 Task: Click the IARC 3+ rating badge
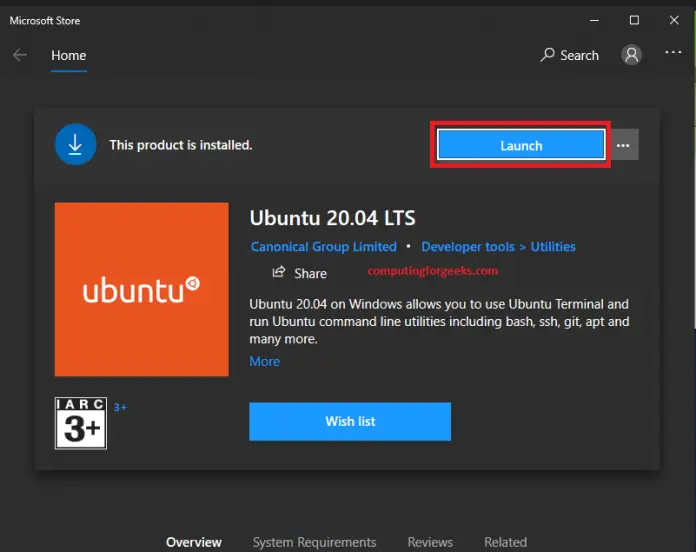click(80, 423)
